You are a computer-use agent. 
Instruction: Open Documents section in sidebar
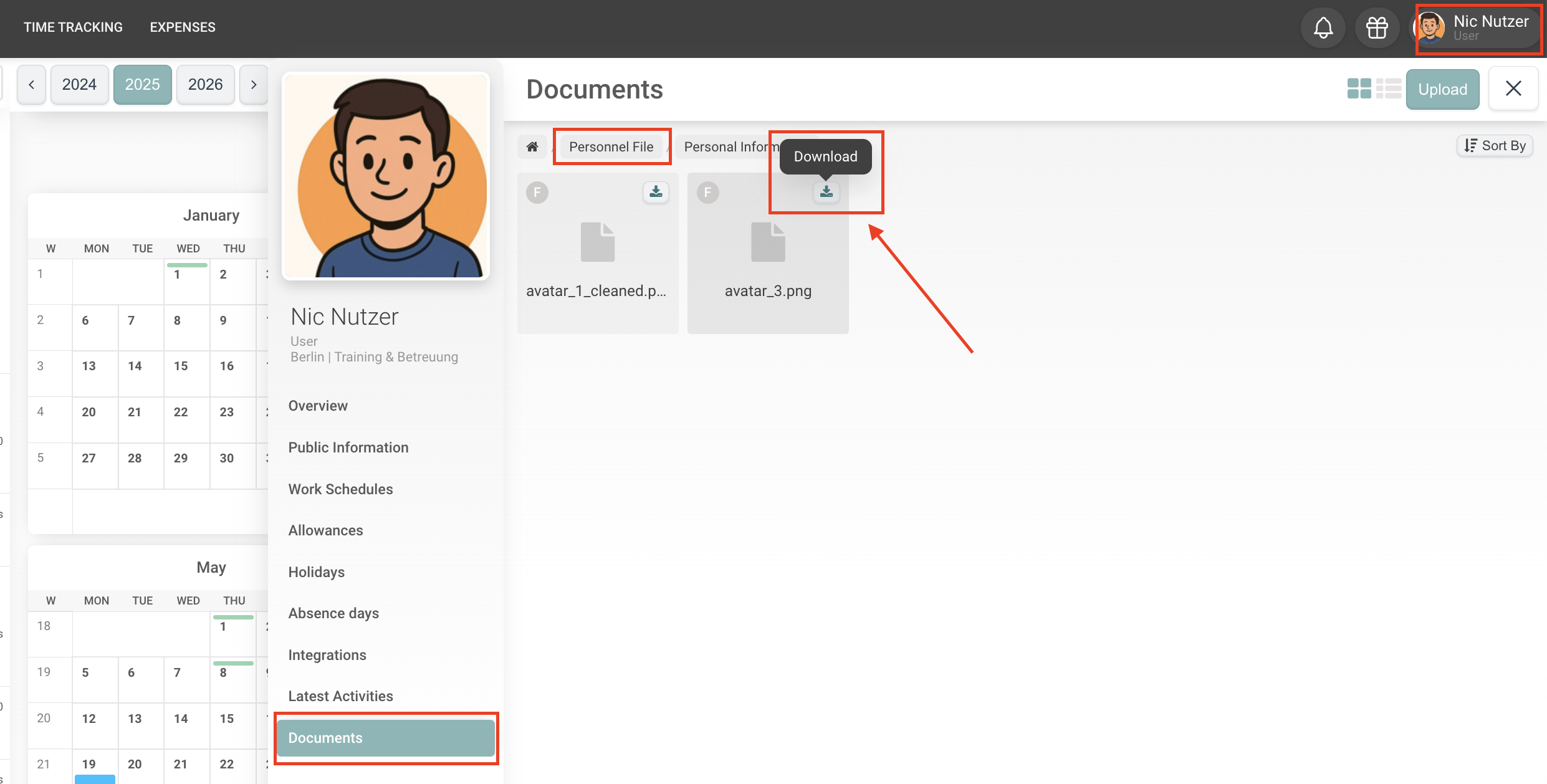coord(386,738)
